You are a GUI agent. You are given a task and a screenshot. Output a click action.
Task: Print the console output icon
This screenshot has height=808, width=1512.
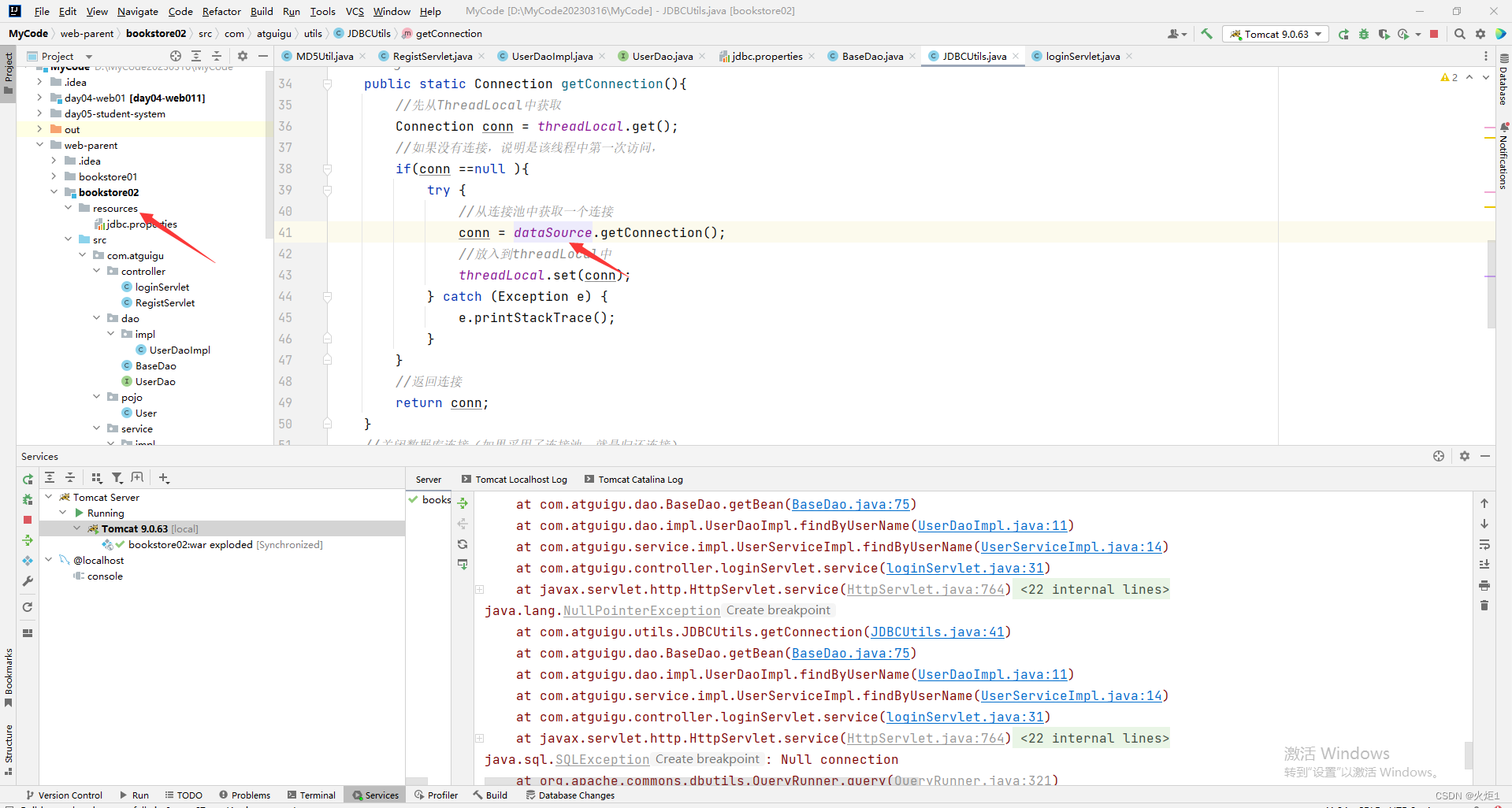pos(1484,585)
